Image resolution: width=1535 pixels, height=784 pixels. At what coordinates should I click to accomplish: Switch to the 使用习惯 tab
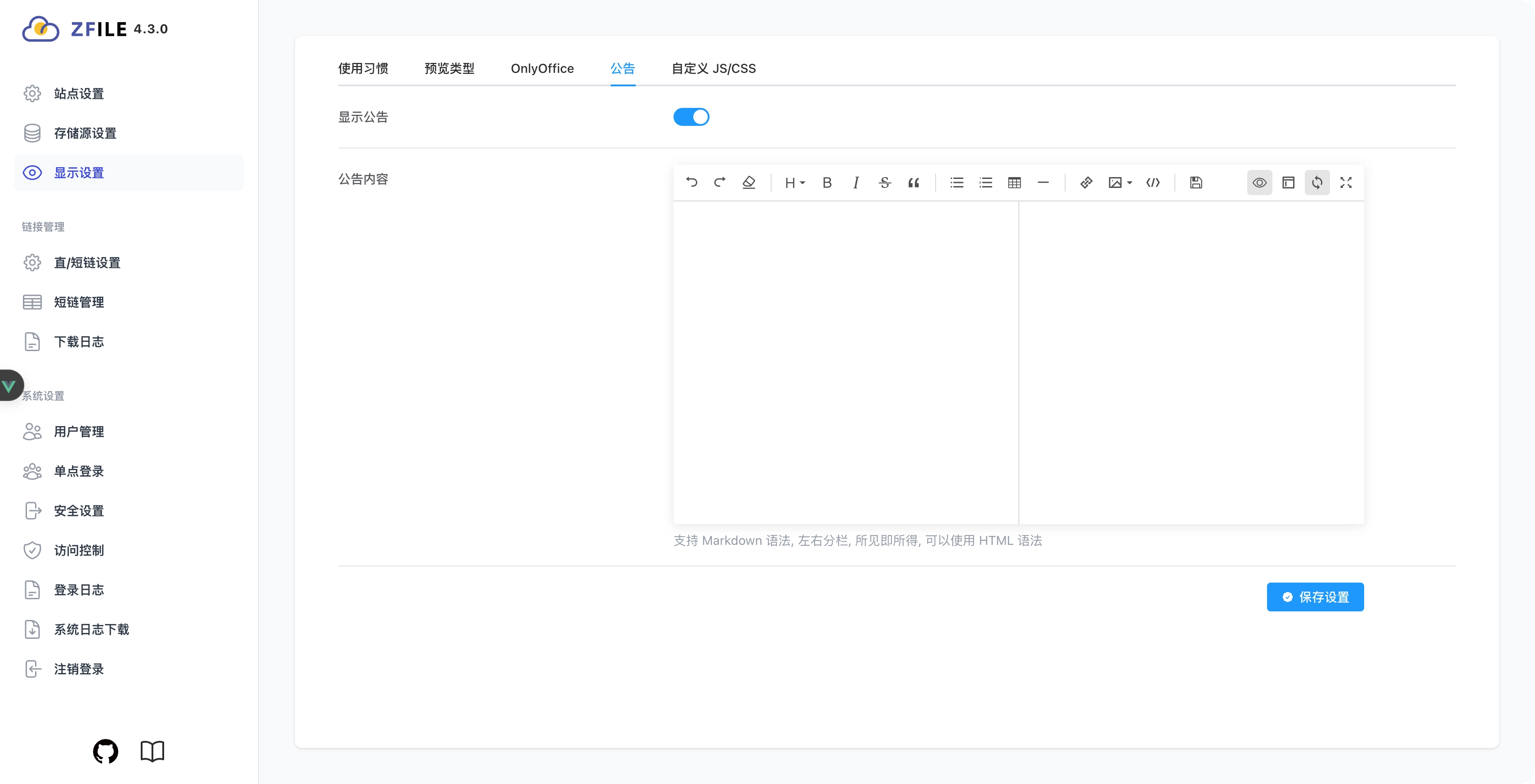[363, 68]
